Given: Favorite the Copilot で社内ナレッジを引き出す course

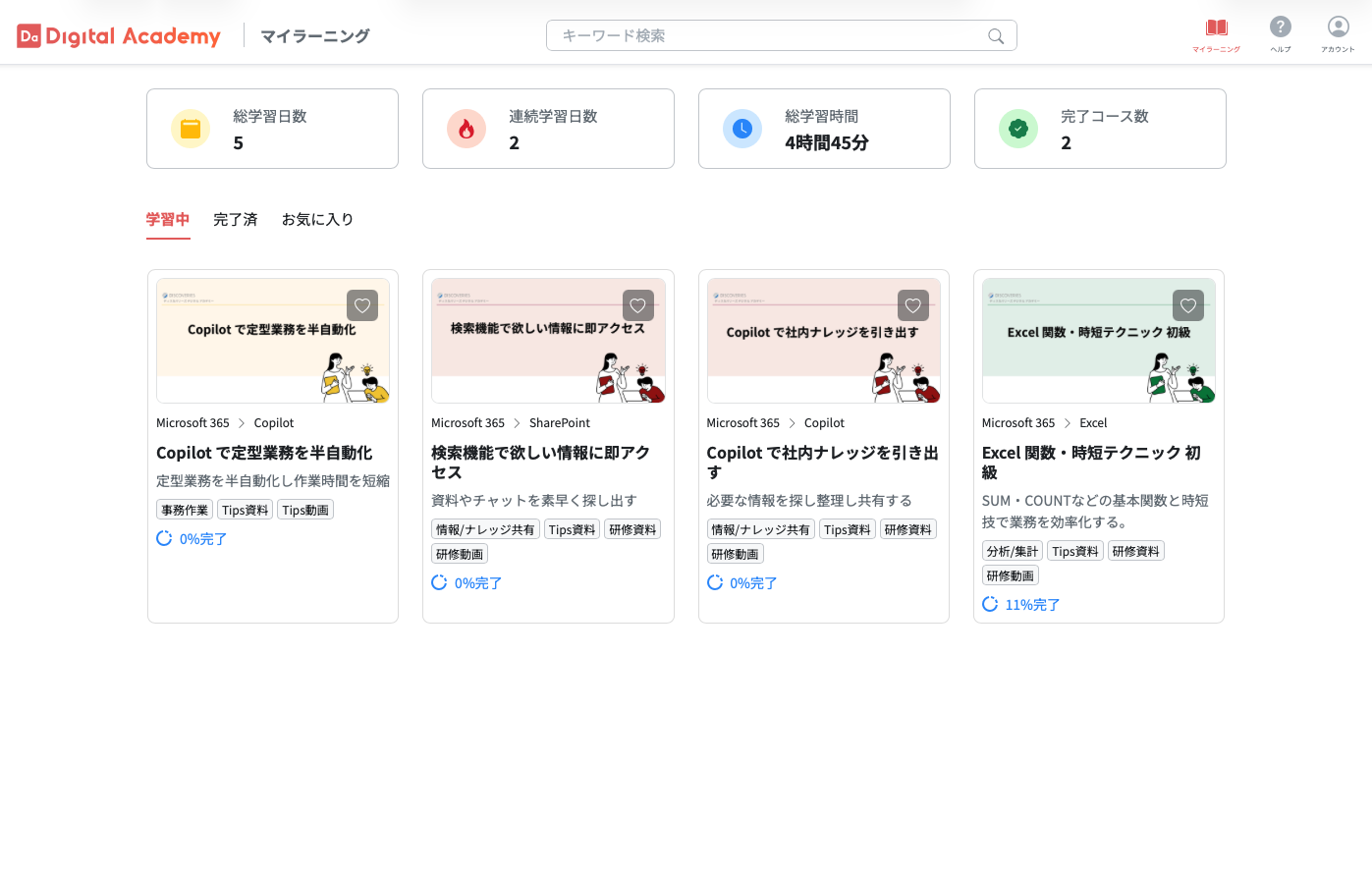Looking at the screenshot, I should pos(913,305).
